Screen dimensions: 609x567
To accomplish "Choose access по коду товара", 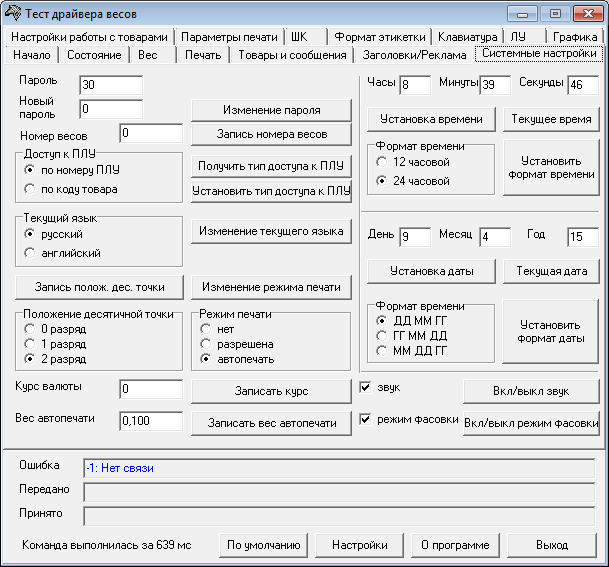I will tap(30, 189).
